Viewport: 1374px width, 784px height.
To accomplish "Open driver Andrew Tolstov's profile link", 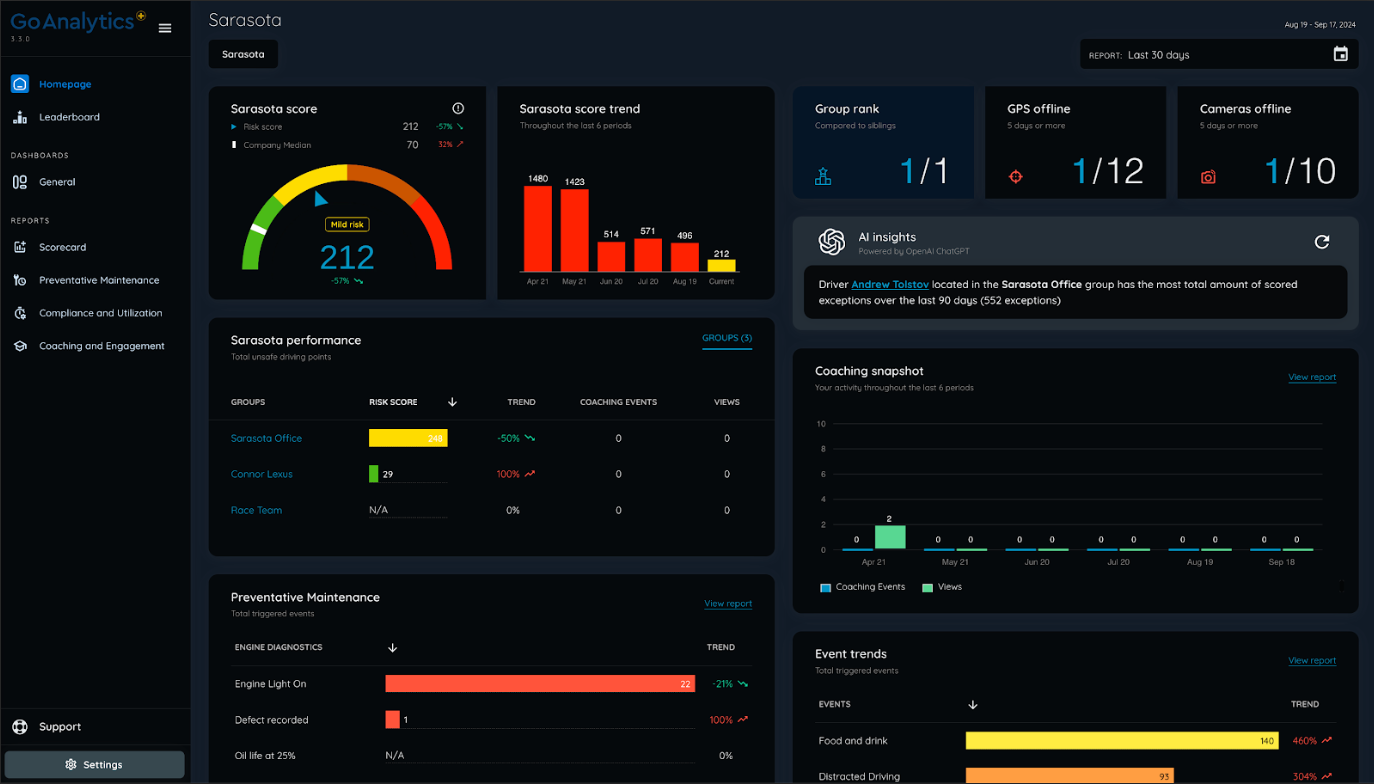I will [x=890, y=283].
